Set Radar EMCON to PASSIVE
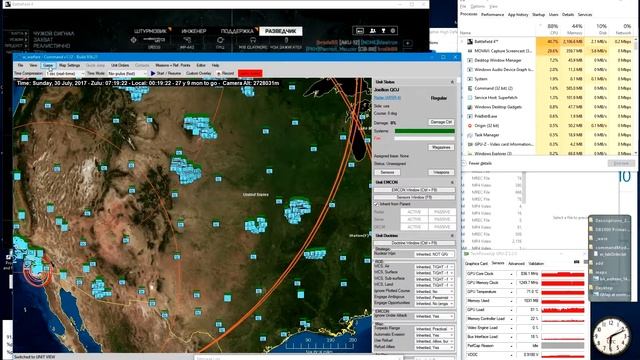The height and width of the screenshot is (360, 640). point(442,212)
